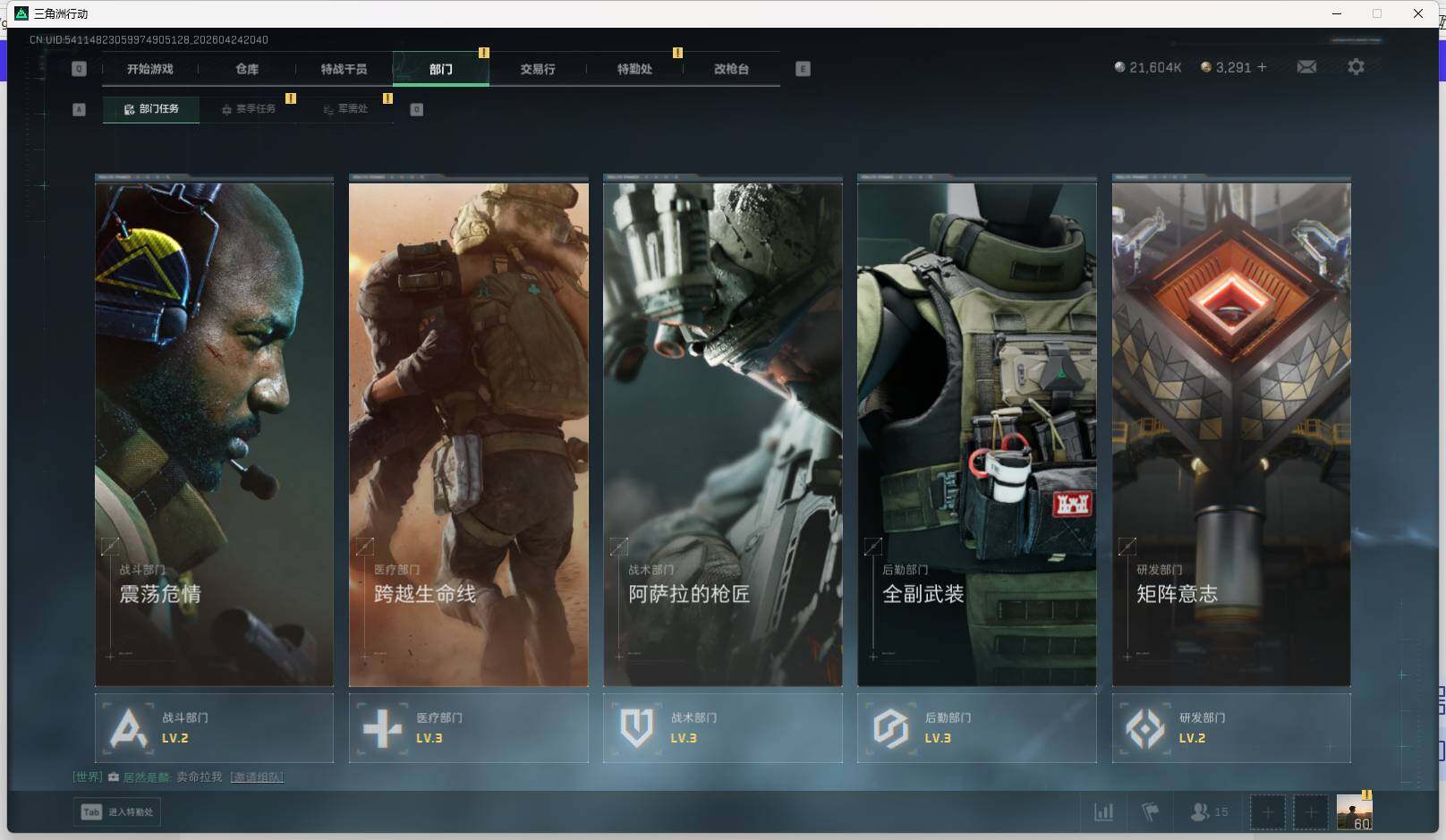Open the 交易行 tab
This screenshot has width=1446, height=840.
point(538,69)
